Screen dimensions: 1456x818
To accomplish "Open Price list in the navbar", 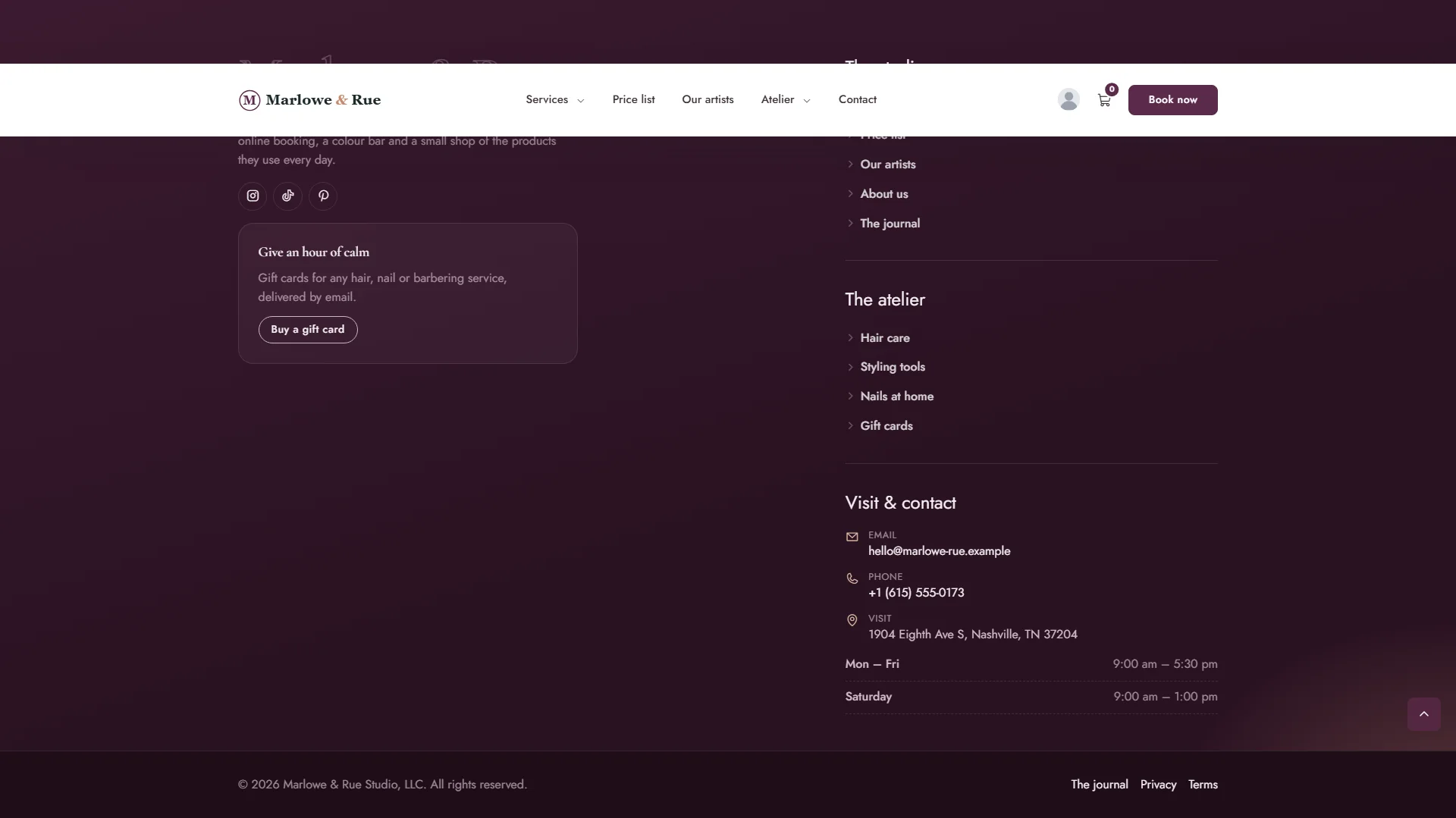I will pos(633,99).
